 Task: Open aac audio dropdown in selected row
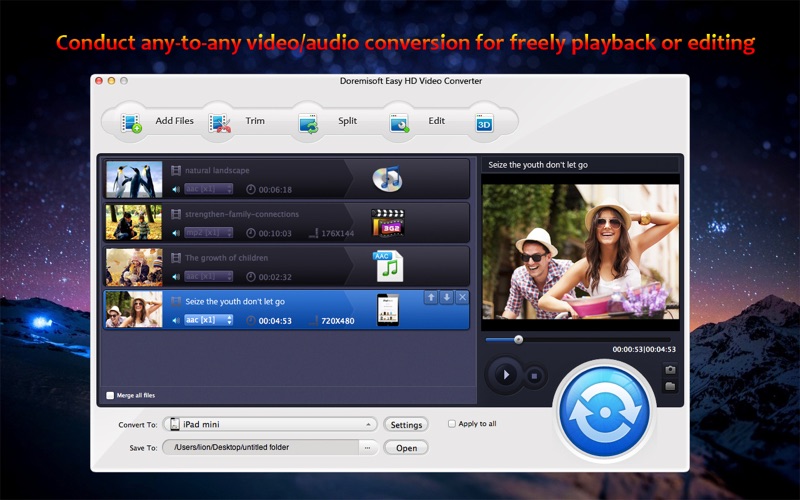pyautogui.click(x=209, y=320)
